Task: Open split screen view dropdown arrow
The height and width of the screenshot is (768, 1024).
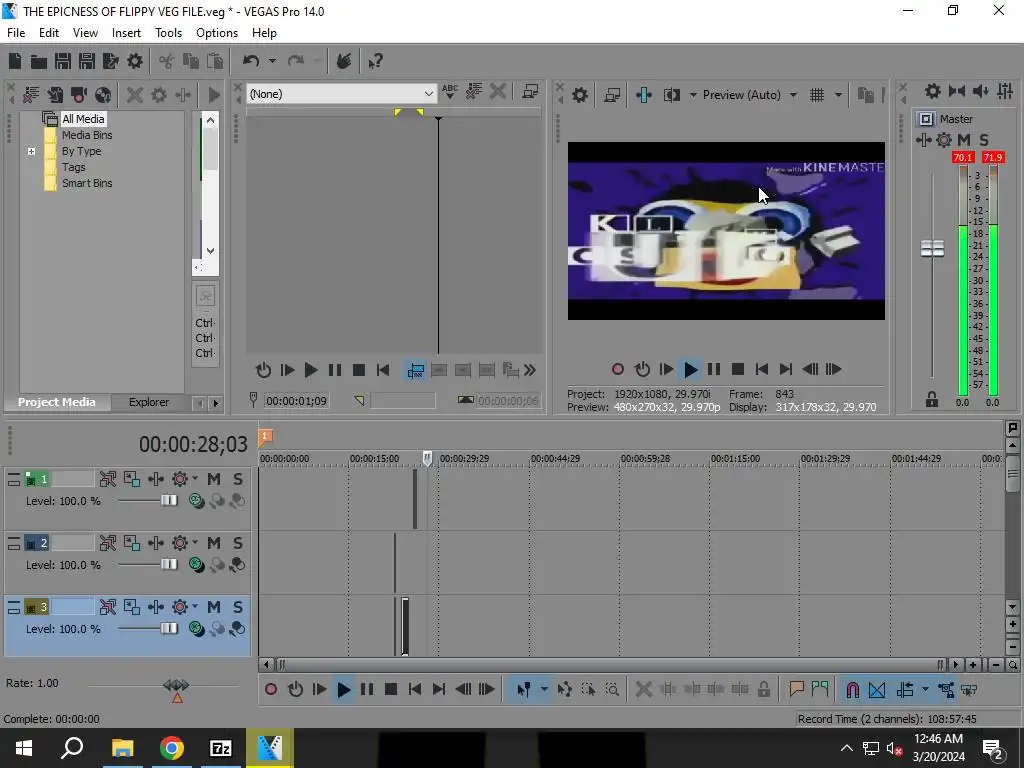Action: [693, 95]
